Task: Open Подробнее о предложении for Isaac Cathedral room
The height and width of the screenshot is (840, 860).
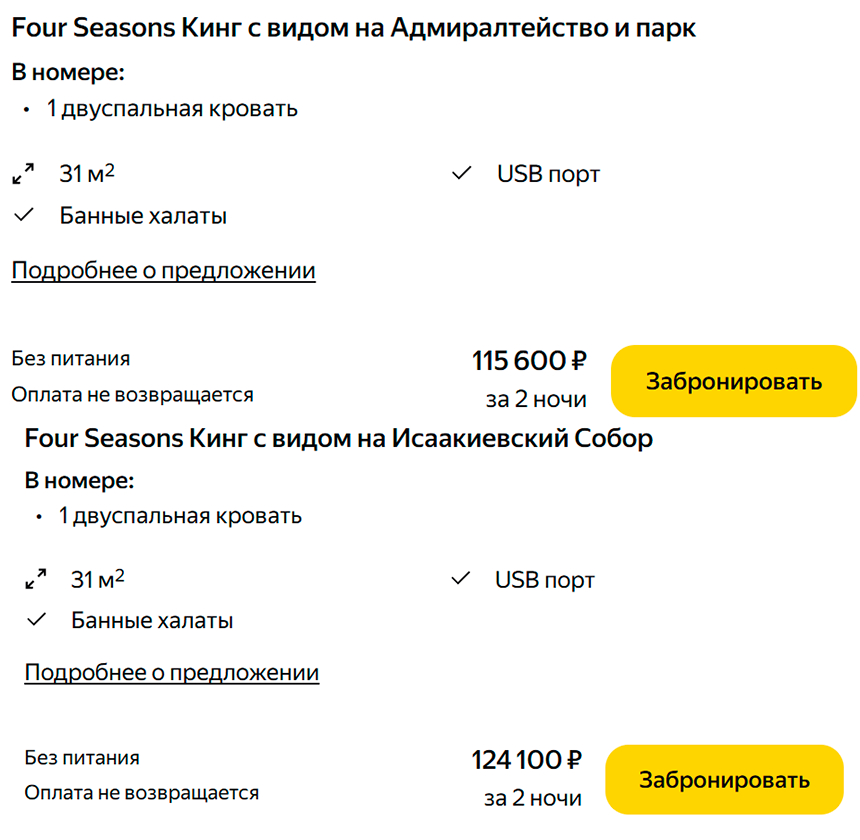Action: point(171,673)
